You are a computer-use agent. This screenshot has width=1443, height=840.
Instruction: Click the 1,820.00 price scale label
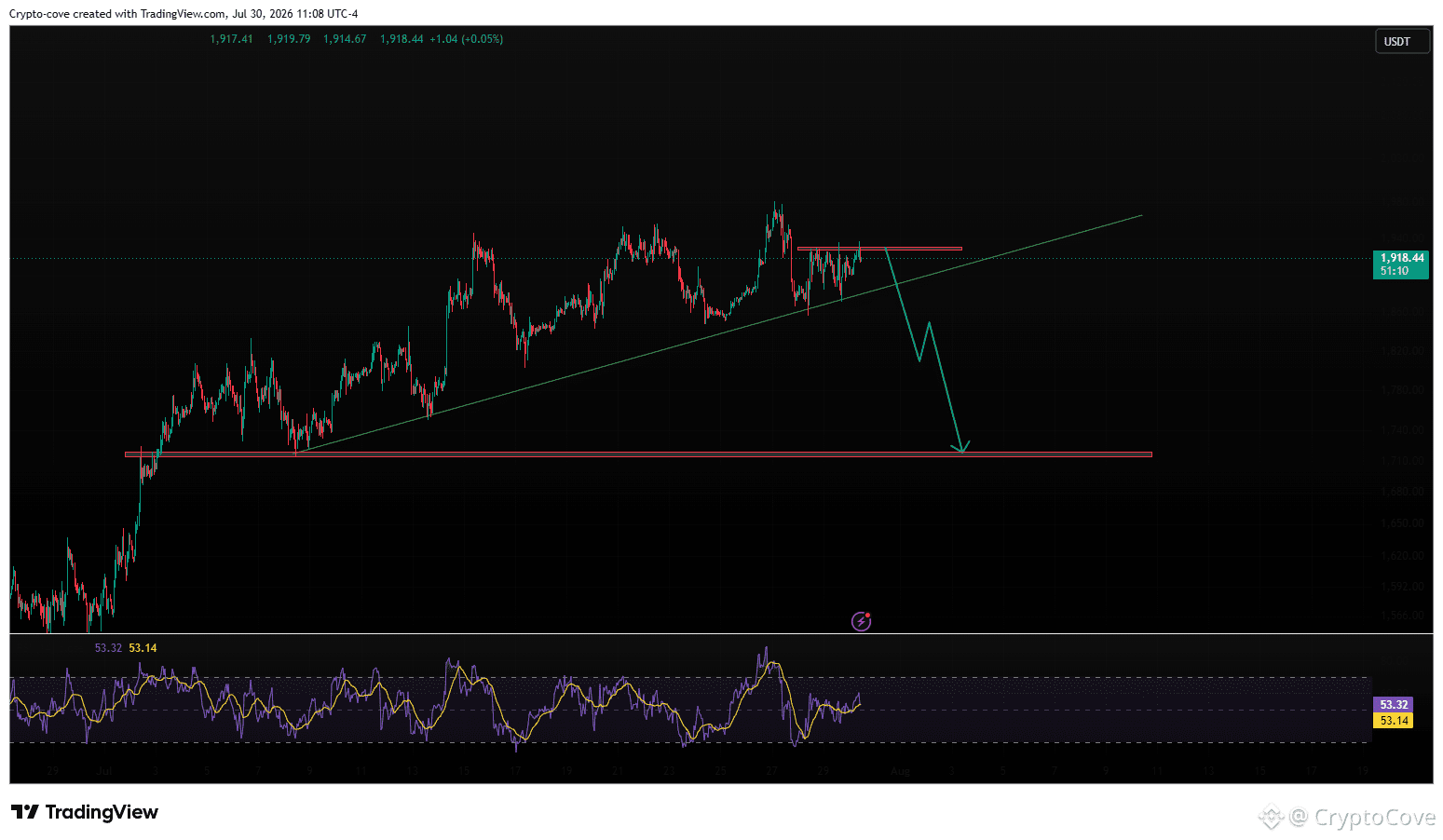(1403, 351)
